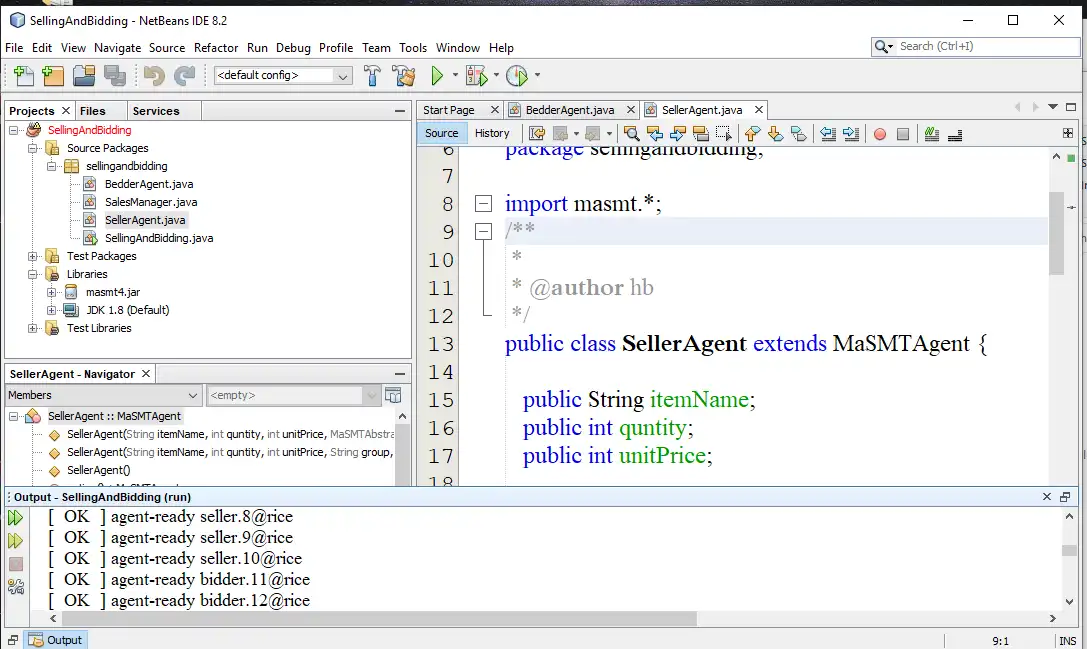This screenshot has height=649, width=1087.
Task: Click the Next Bookmark icon
Action: (776, 134)
